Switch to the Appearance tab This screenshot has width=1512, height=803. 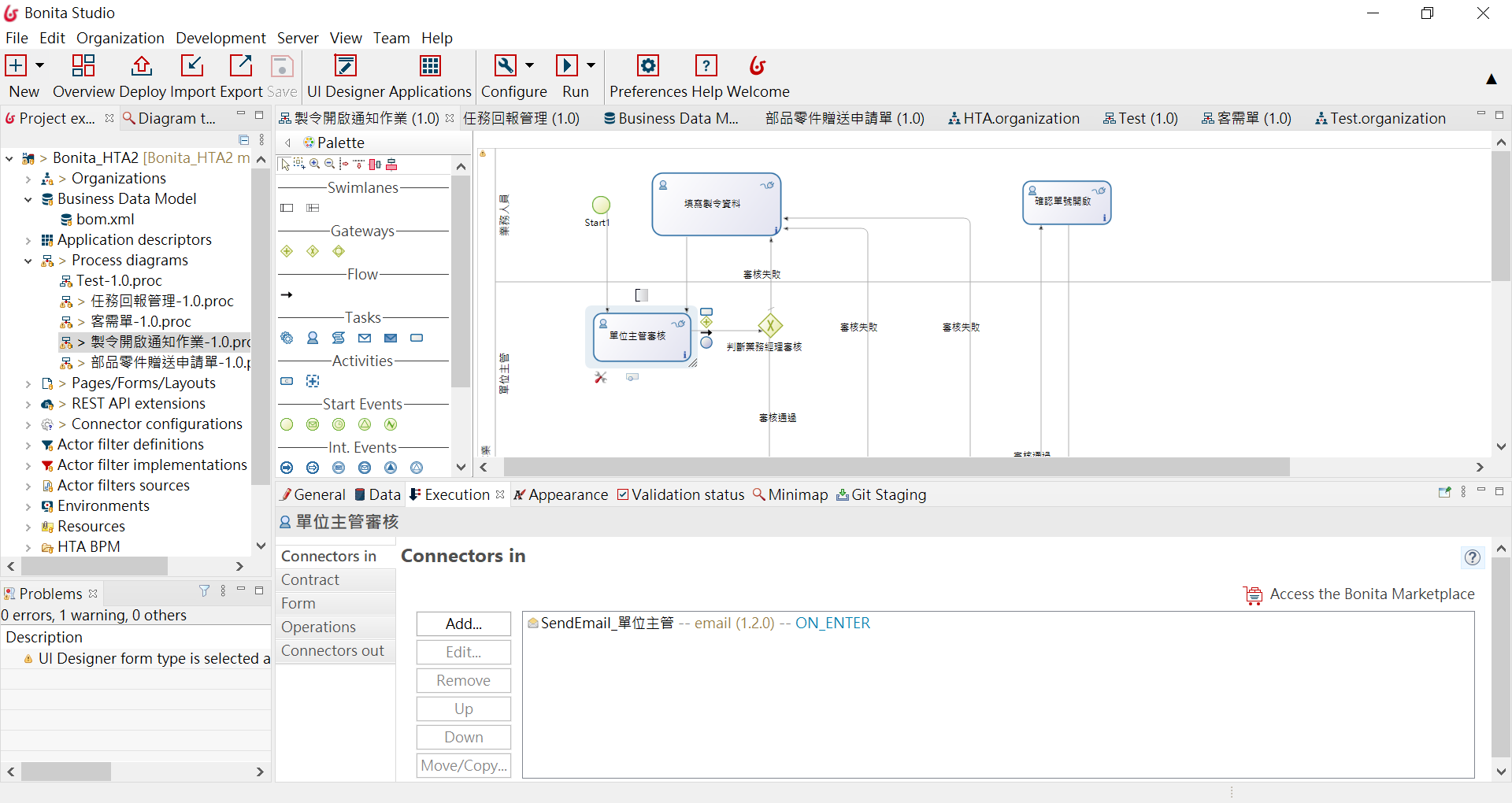pyautogui.click(x=561, y=494)
